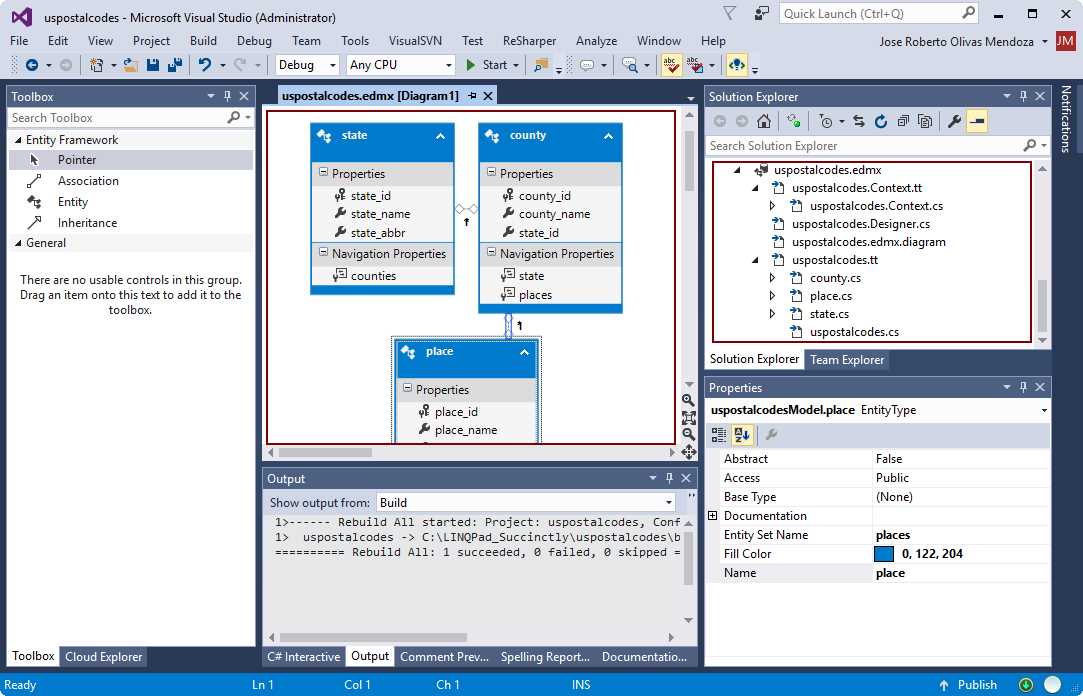Click the diagram Zoom to Fit icon
This screenshot has width=1083, height=696.
689,418
